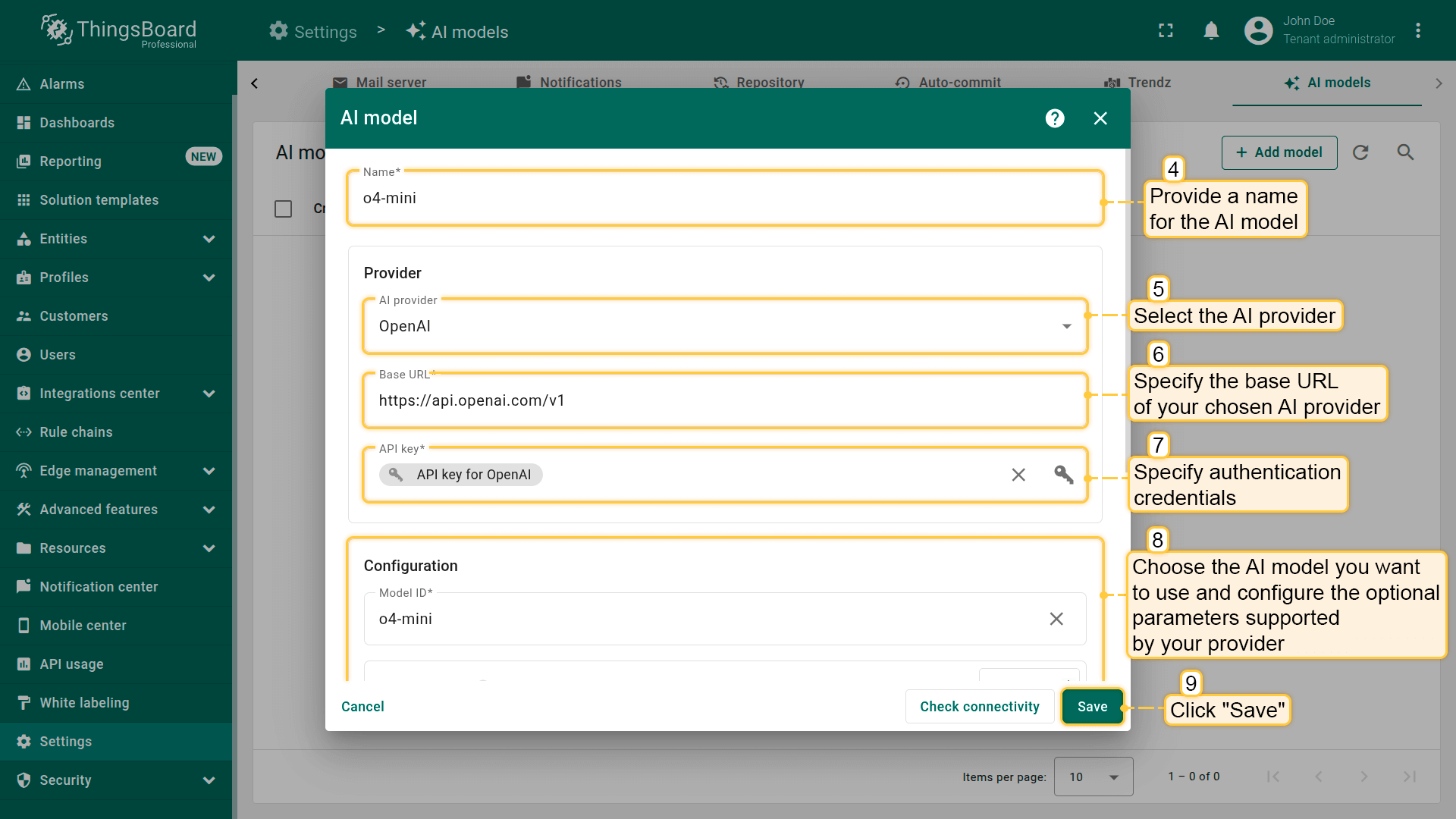Image resolution: width=1456 pixels, height=819 pixels.
Task: Open the search models icon
Action: point(1405,152)
